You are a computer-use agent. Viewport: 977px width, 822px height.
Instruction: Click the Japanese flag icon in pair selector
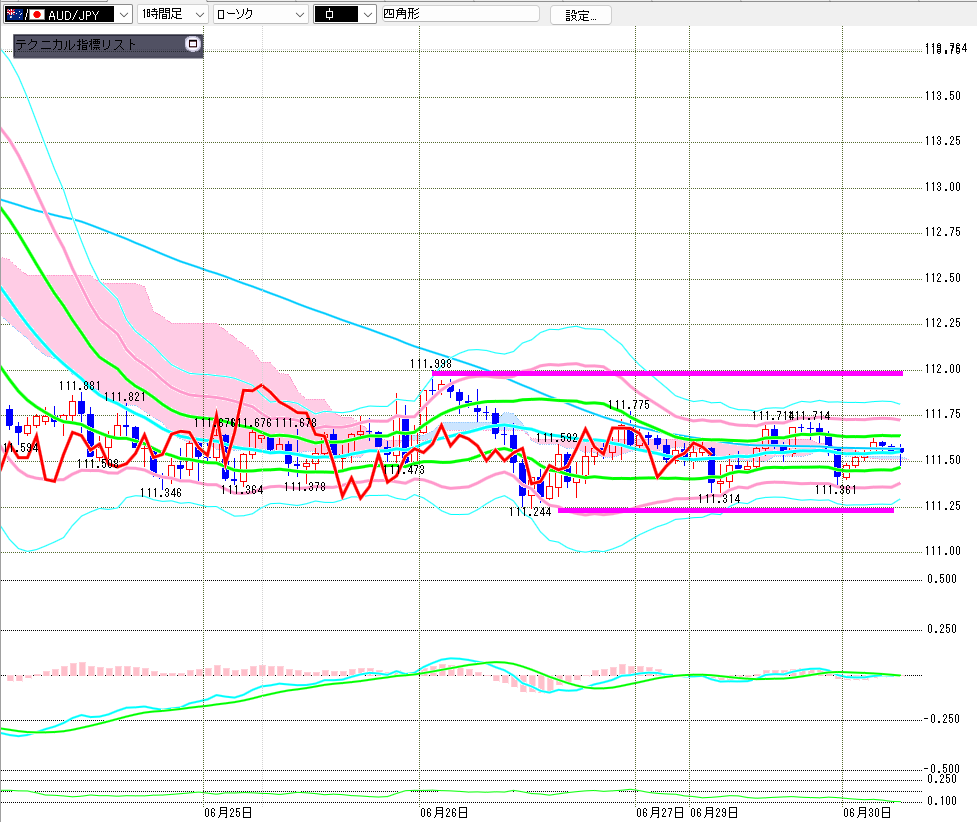point(37,14)
